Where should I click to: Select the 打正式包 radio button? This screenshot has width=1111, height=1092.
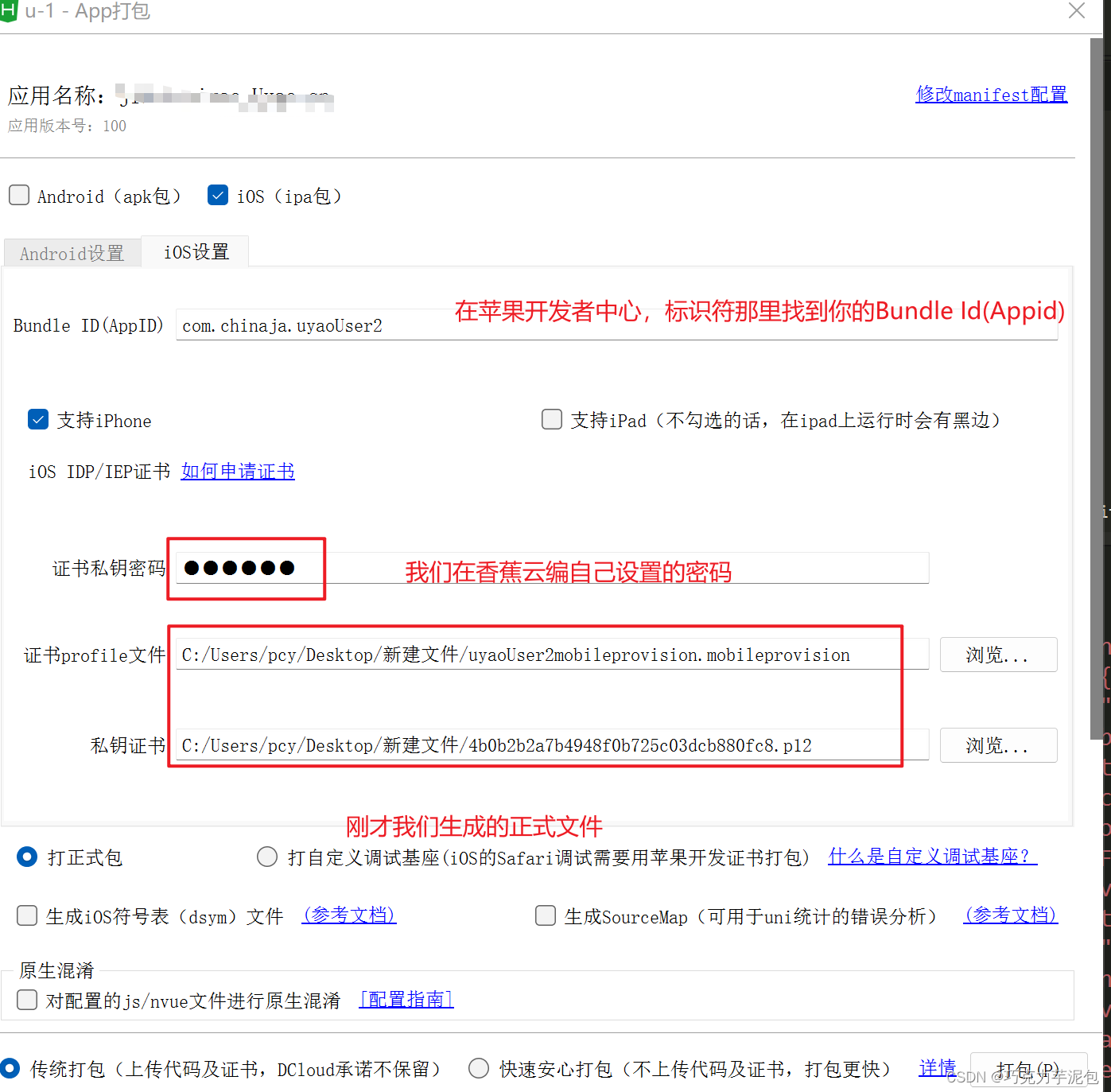(27, 857)
